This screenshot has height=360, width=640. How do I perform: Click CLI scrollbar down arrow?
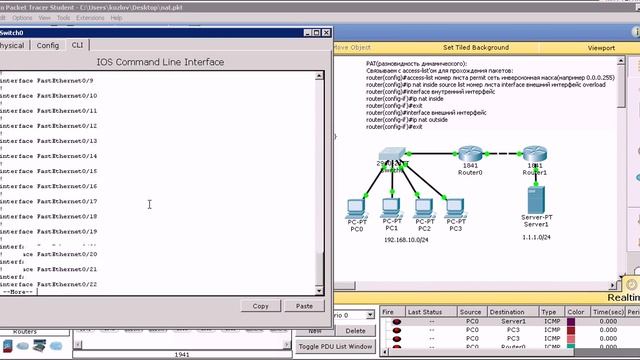(319, 291)
